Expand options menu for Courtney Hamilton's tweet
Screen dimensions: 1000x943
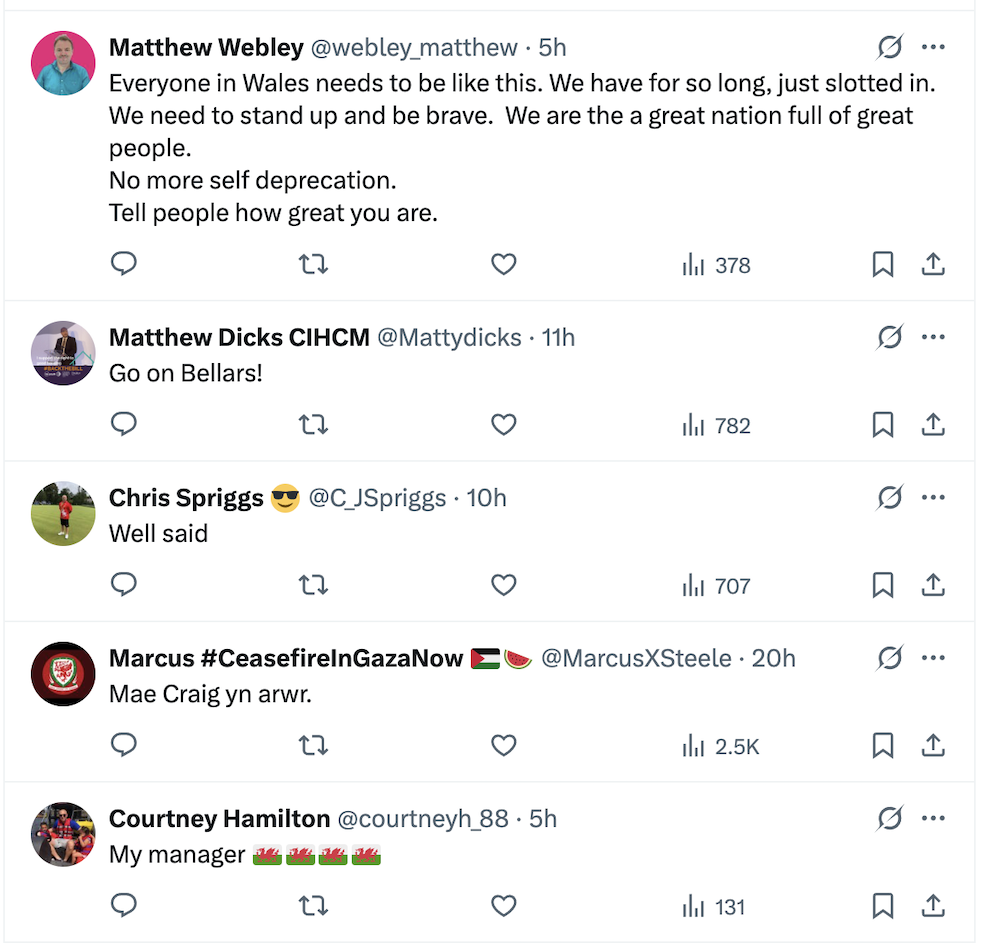(933, 819)
